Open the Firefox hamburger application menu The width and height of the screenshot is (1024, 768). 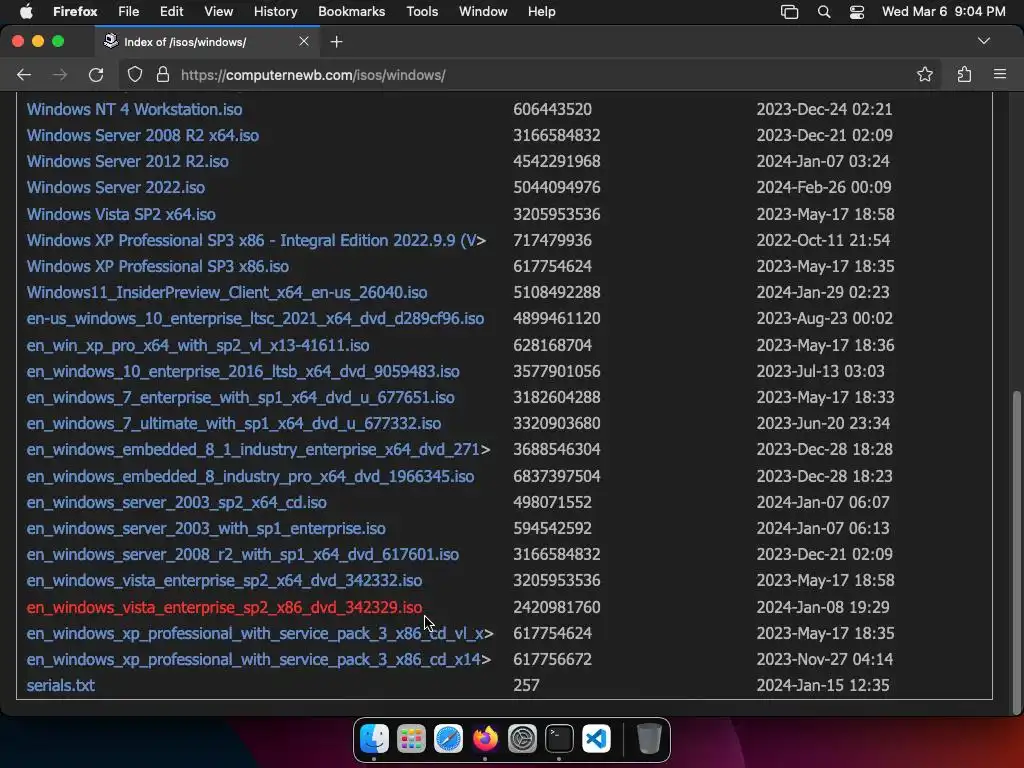click(1000, 74)
